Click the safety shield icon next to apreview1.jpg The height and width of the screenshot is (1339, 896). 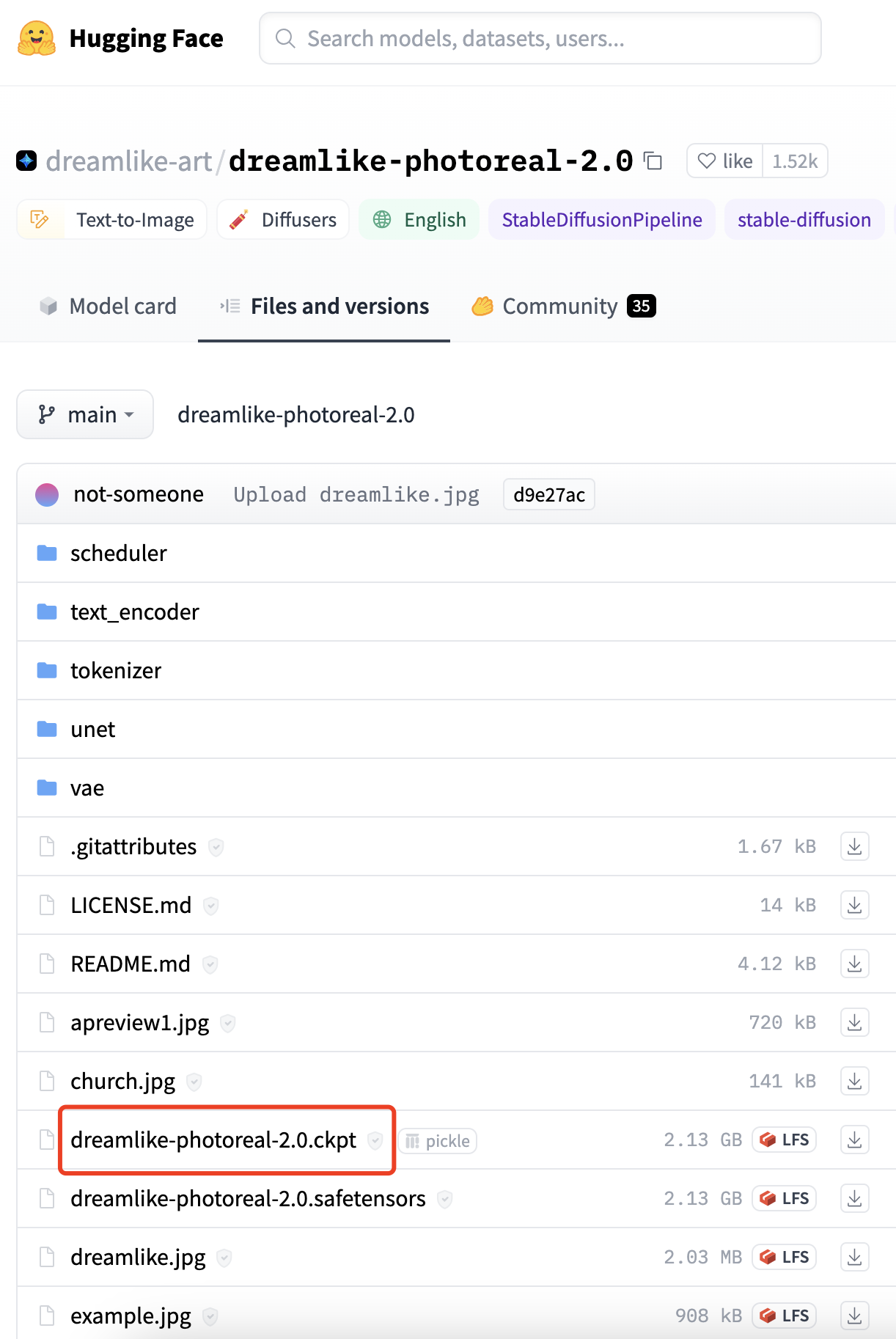[228, 1023]
